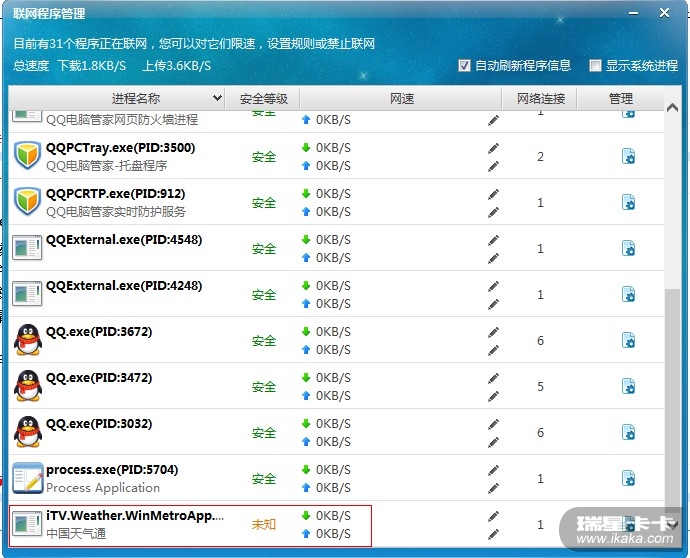Open manage icon for QQ.exe PID:3672

tap(628, 341)
